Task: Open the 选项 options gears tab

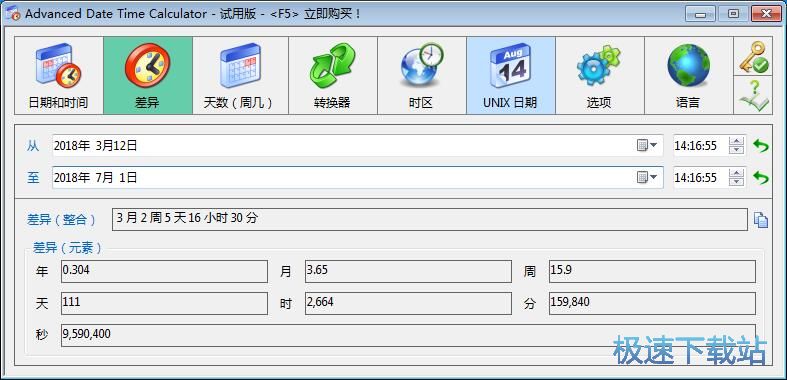Action: point(600,75)
